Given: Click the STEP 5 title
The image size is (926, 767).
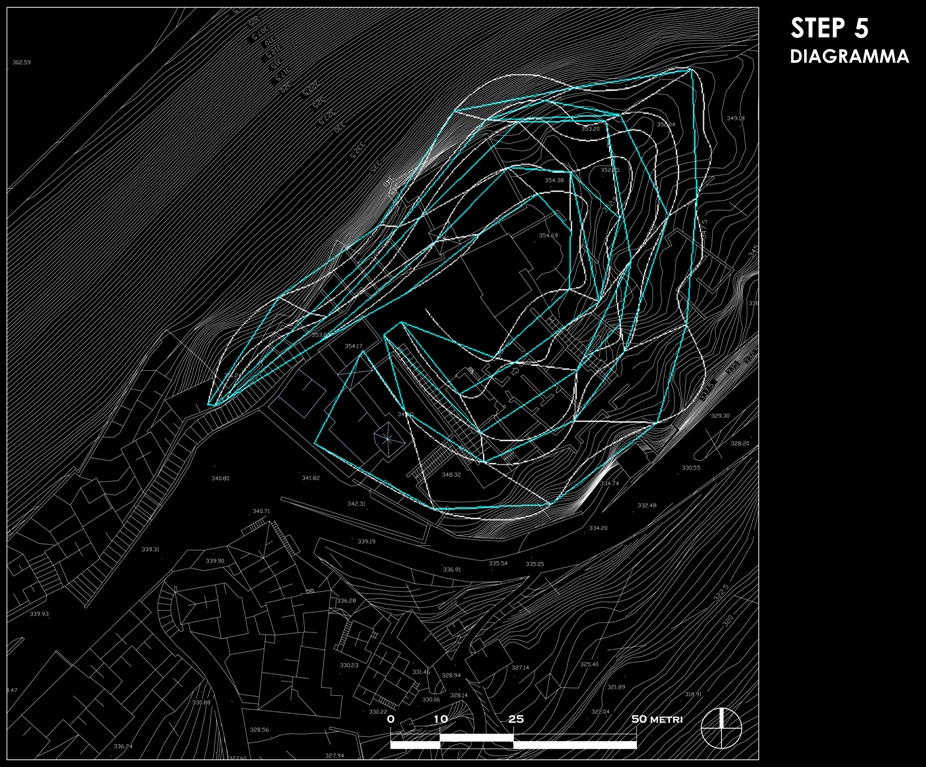Looking at the screenshot, I should tap(829, 28).
